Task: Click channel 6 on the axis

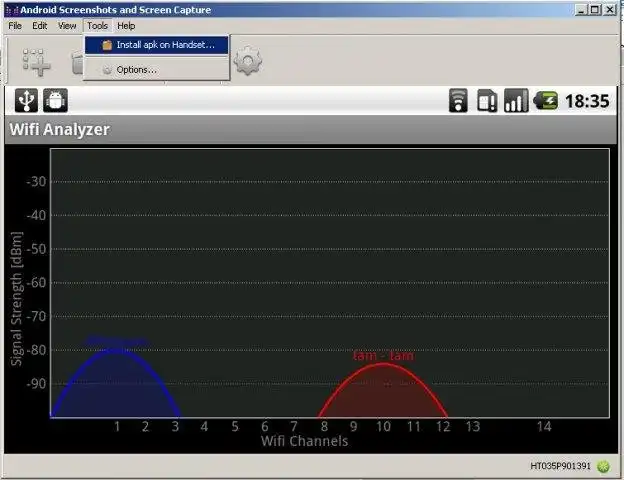Action: tap(265, 427)
